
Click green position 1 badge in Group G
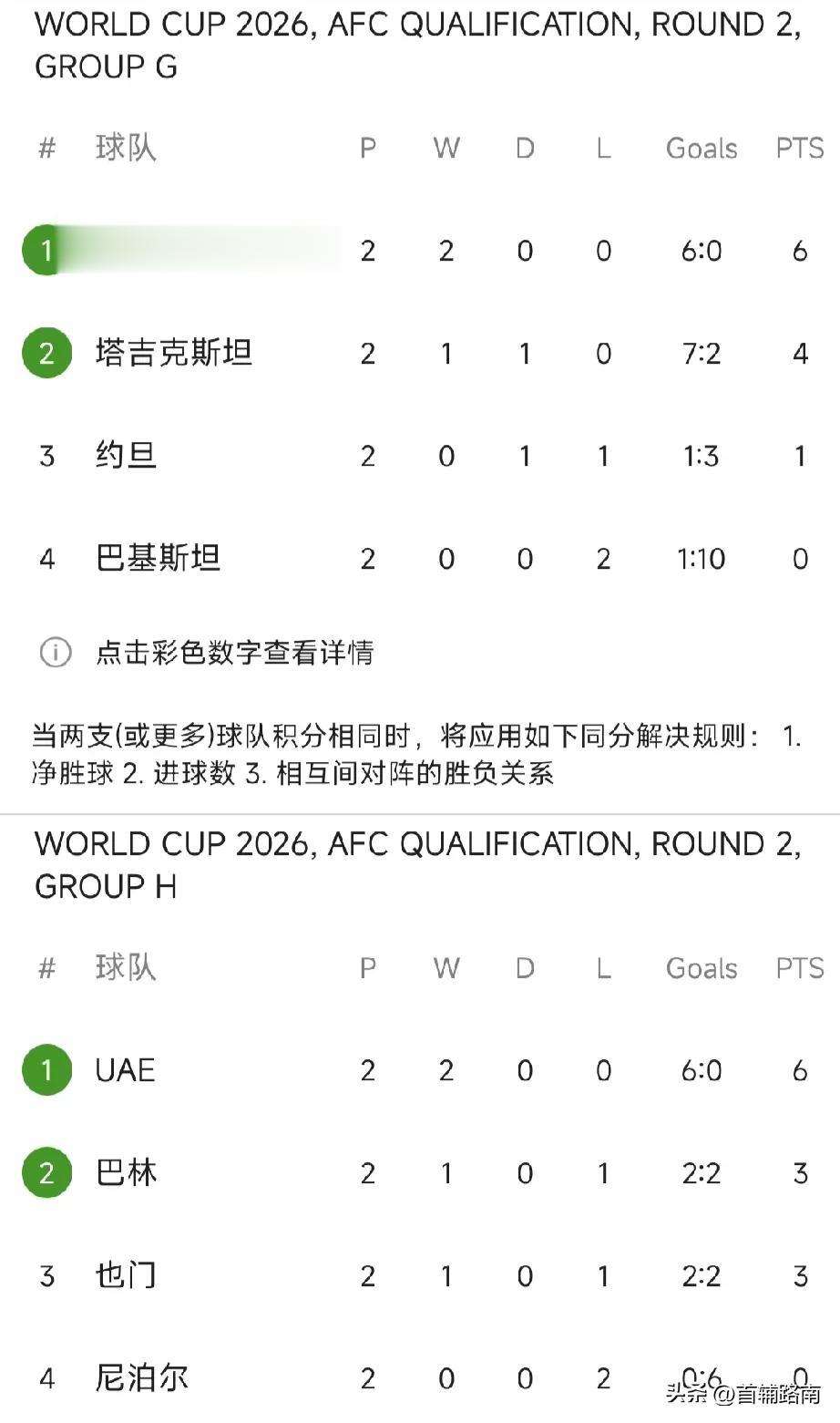[46, 250]
